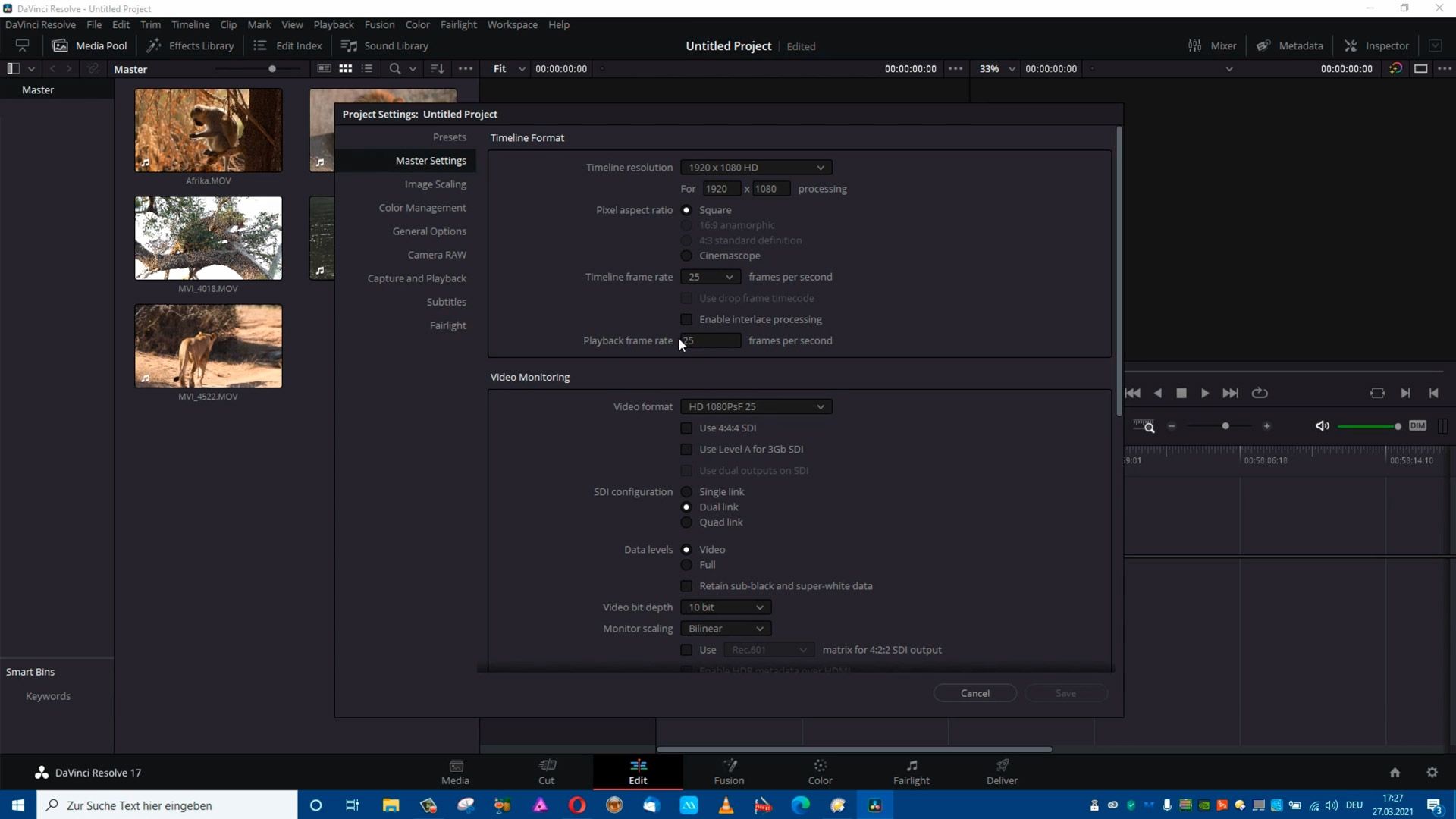Viewport: 1456px width, 819px height.
Task: Open Video bit depth dropdown
Action: click(726, 607)
